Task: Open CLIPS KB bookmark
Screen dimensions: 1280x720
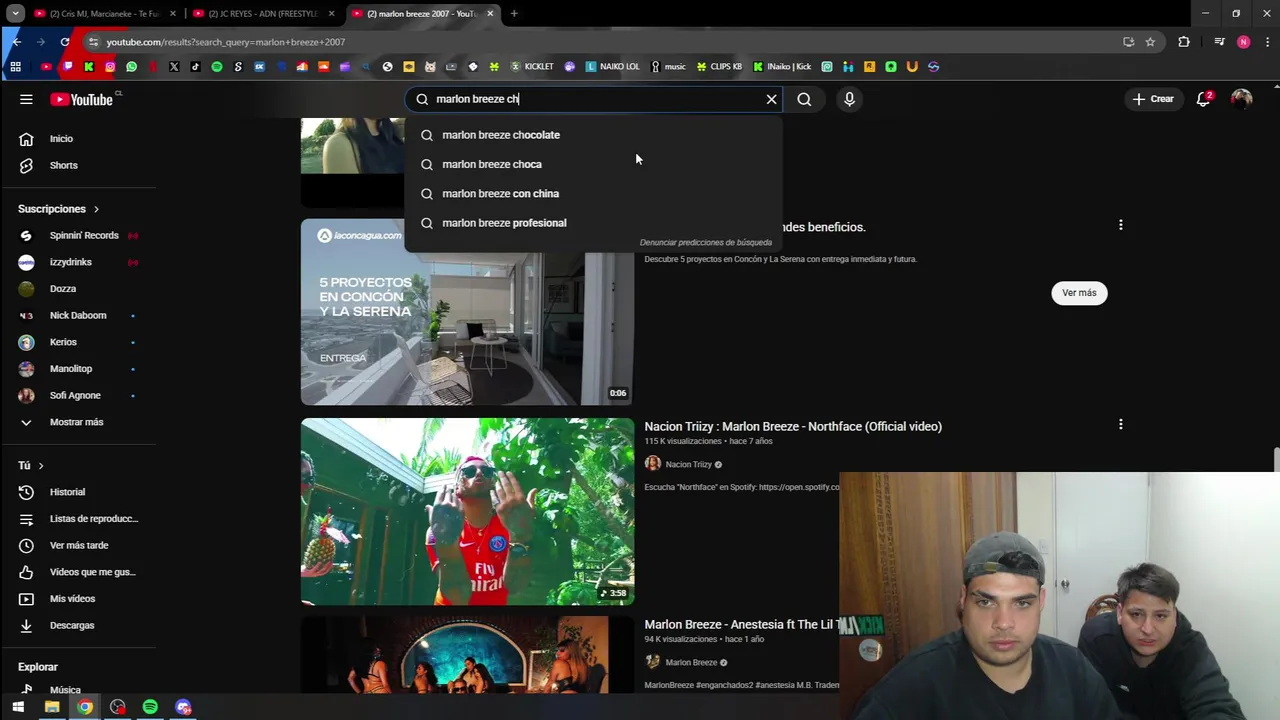Action: pyautogui.click(x=720, y=67)
